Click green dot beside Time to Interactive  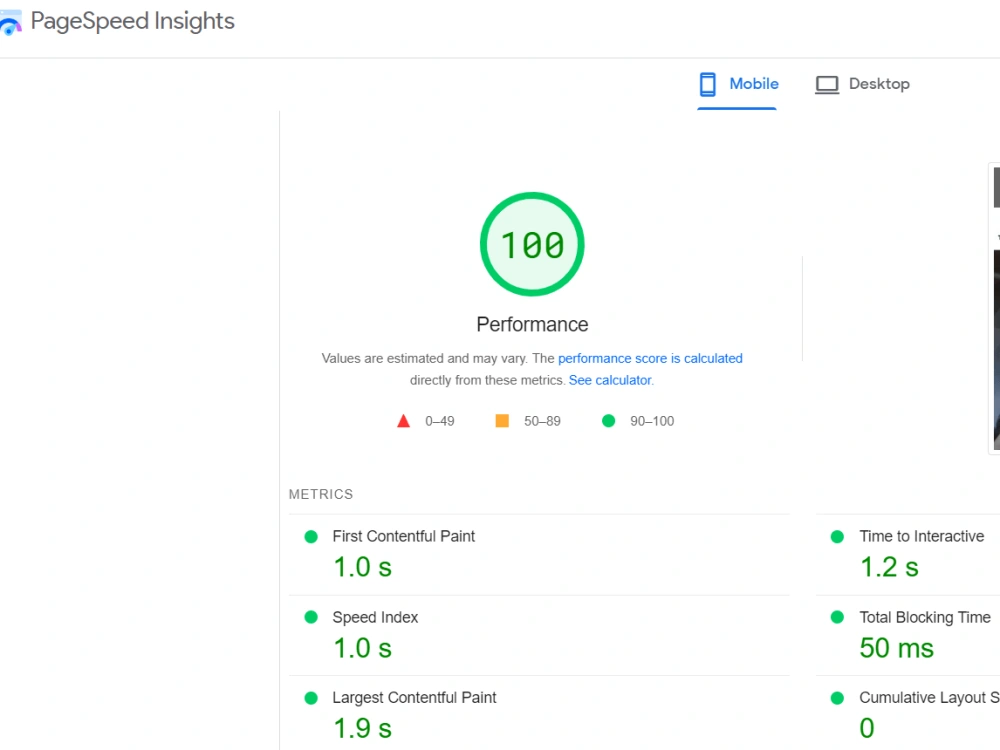click(837, 536)
